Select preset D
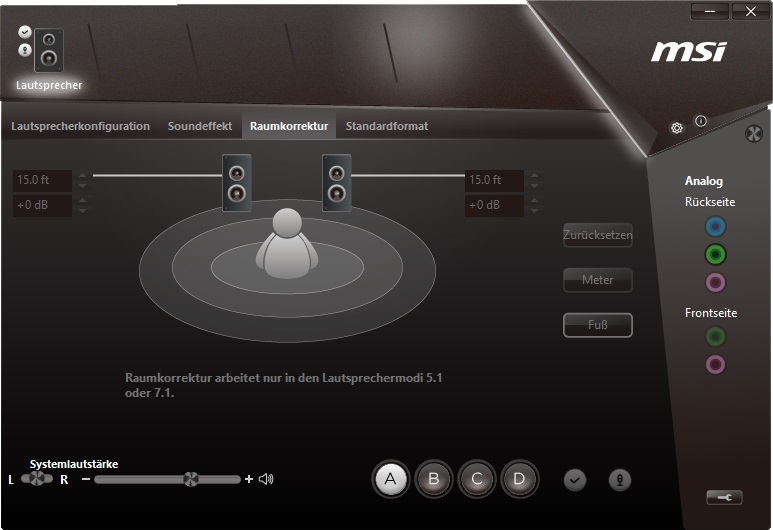773x530 pixels. [520, 479]
